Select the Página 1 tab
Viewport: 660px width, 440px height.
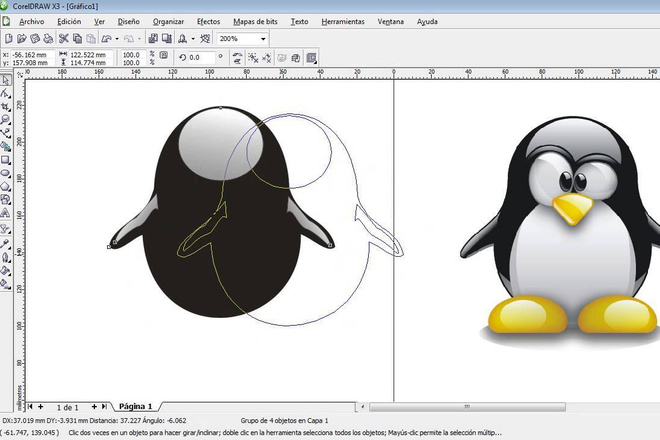point(136,406)
